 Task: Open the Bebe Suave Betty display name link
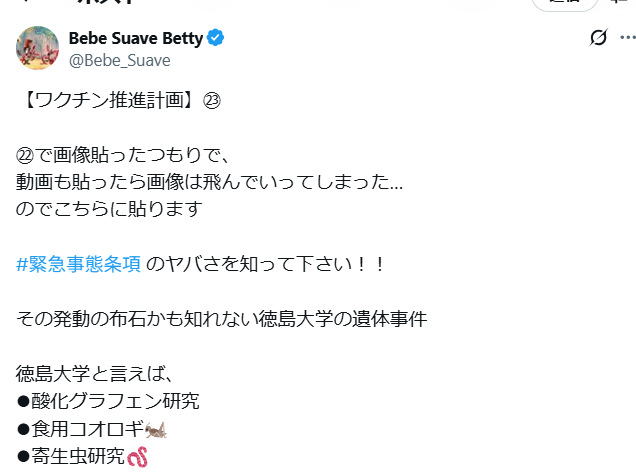click(x=135, y=39)
